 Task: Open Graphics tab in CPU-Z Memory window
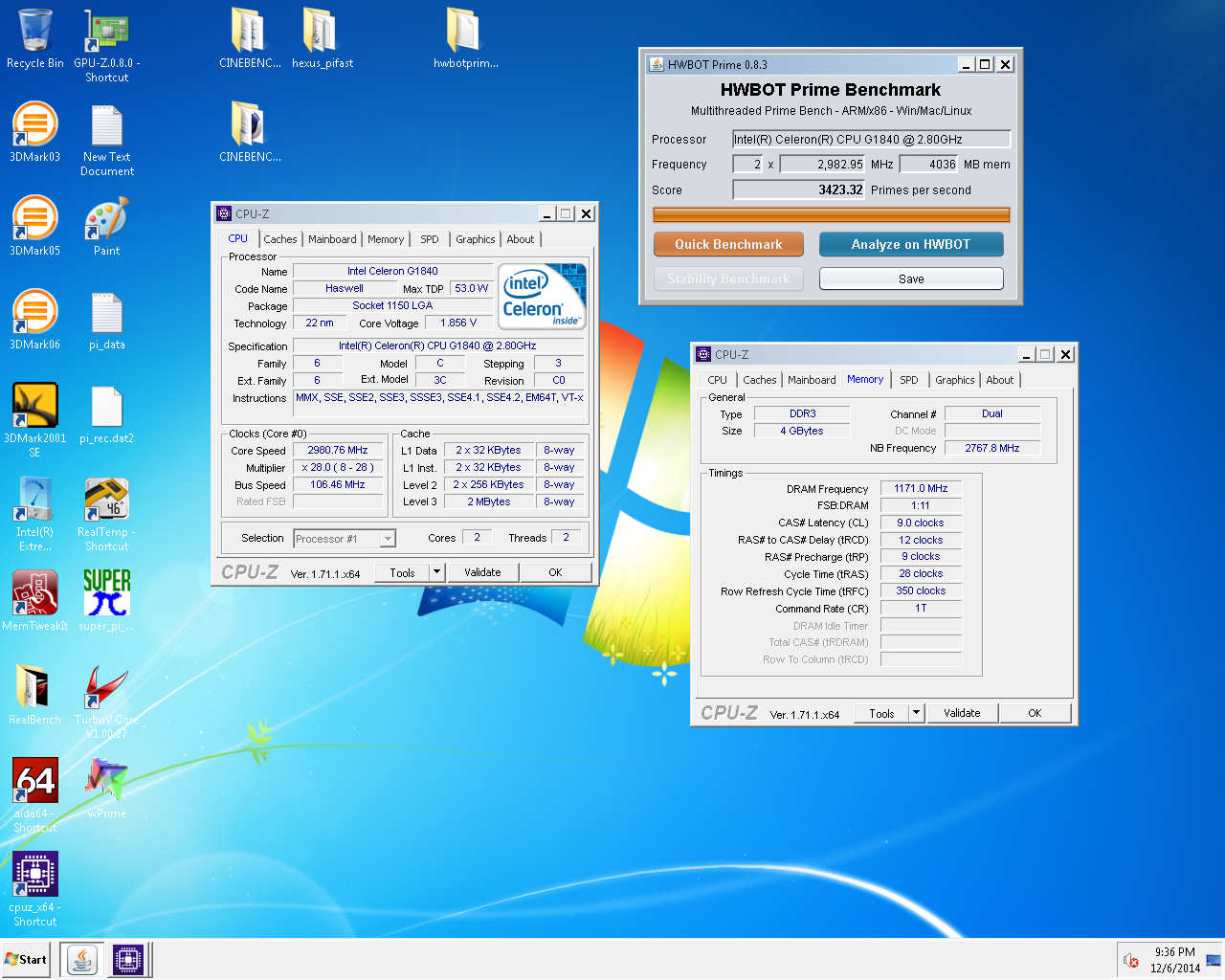point(955,380)
